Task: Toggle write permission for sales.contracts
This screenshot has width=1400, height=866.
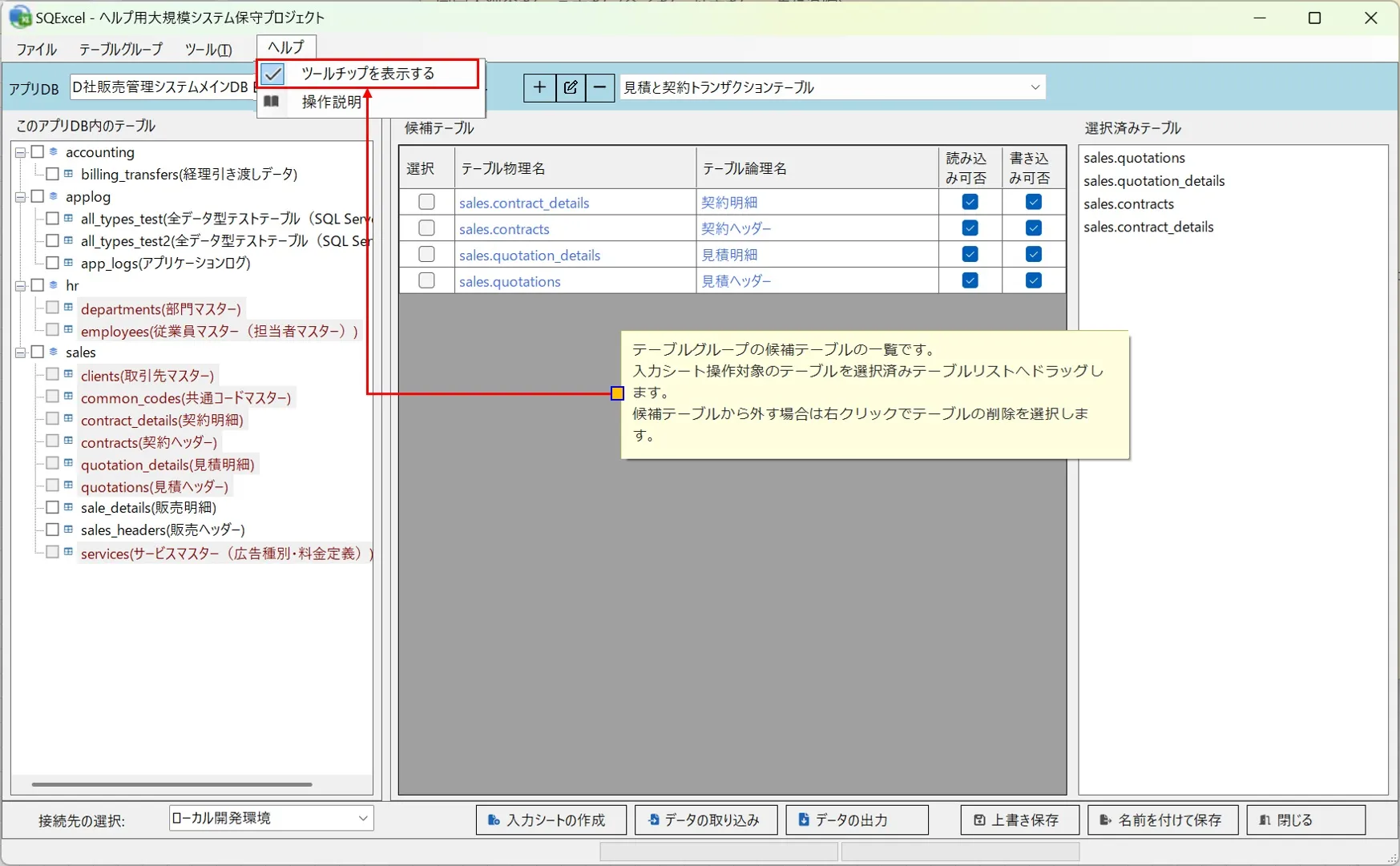Action: 1034,228
